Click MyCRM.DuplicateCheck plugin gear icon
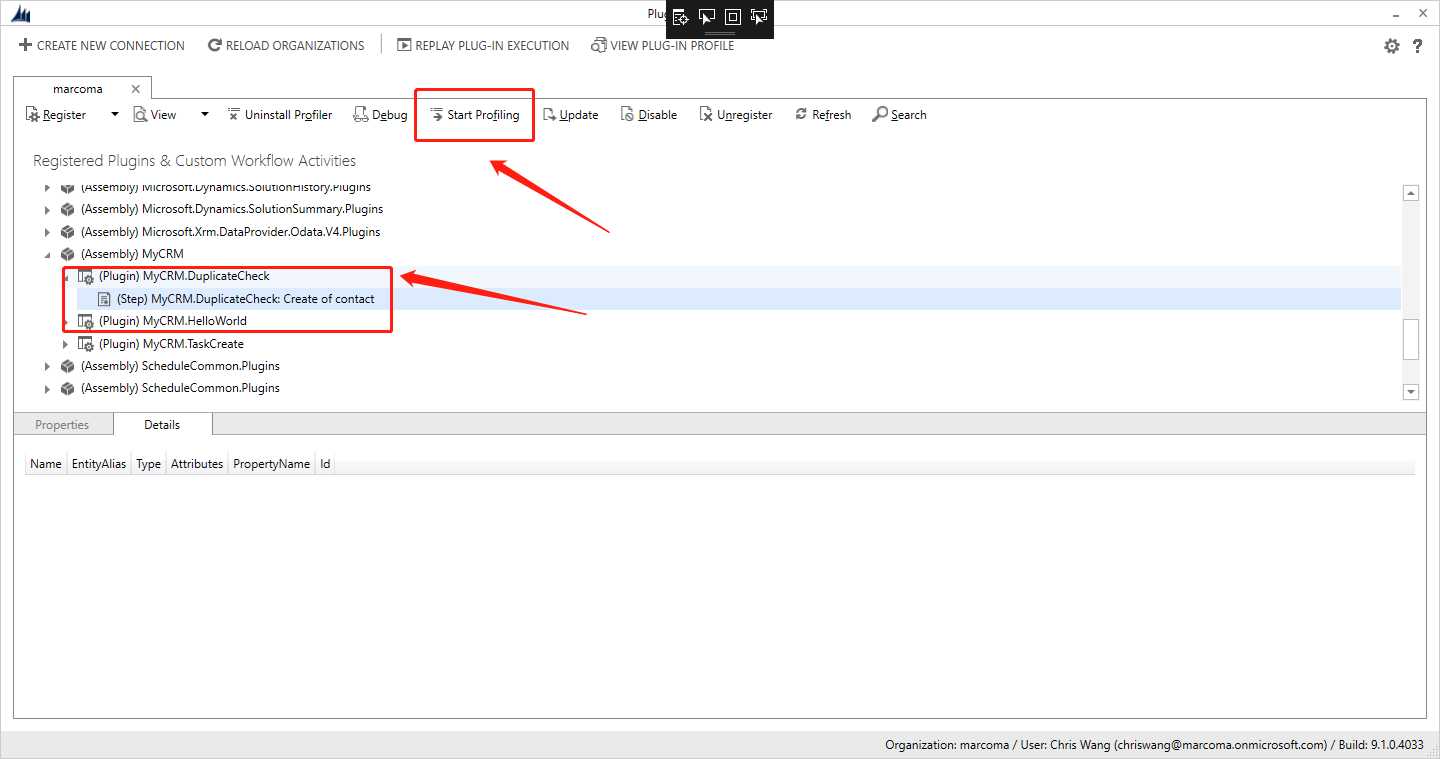This screenshot has height=759, width=1440. (x=85, y=277)
